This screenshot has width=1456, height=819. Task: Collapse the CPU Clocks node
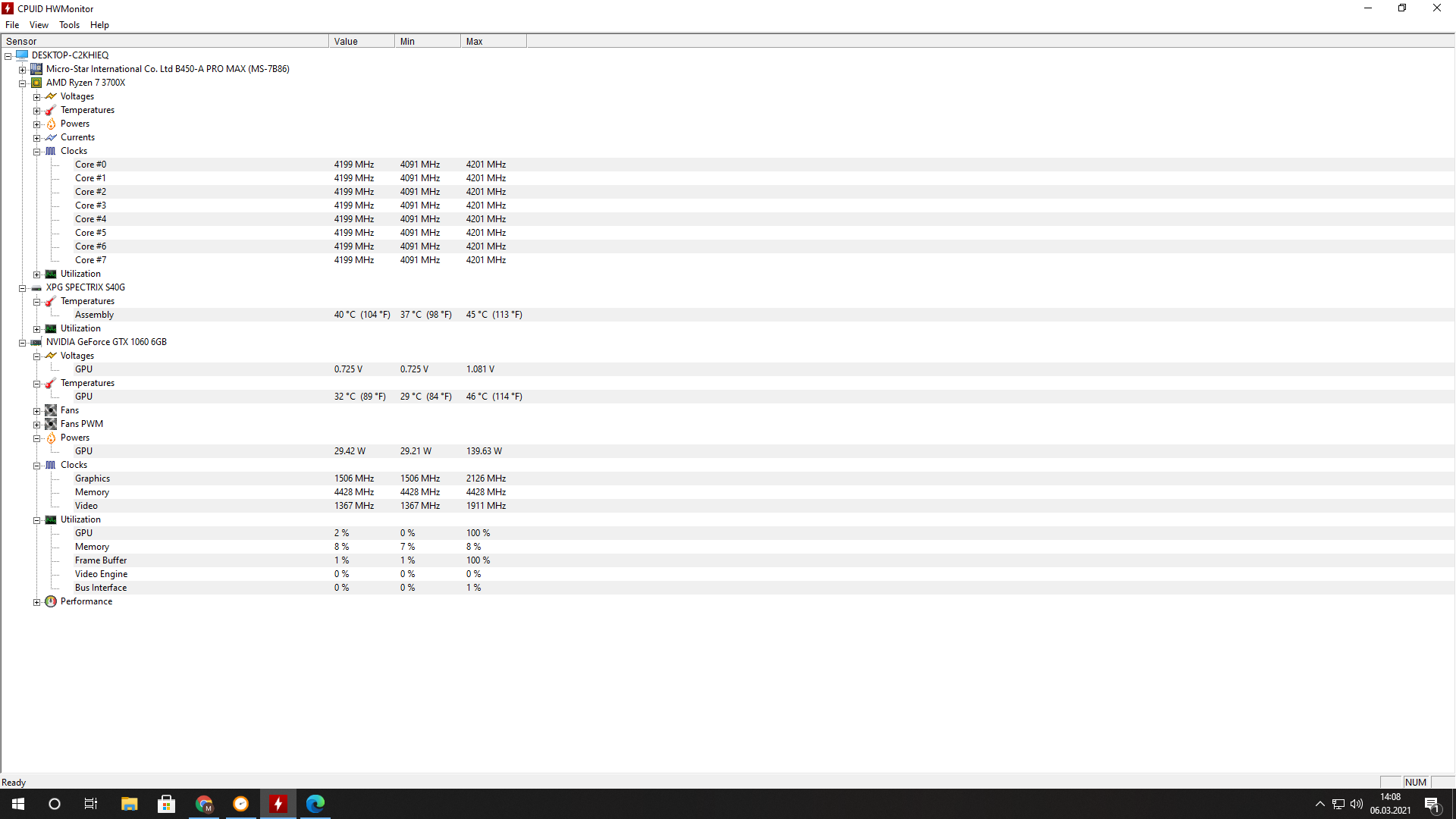(x=36, y=152)
